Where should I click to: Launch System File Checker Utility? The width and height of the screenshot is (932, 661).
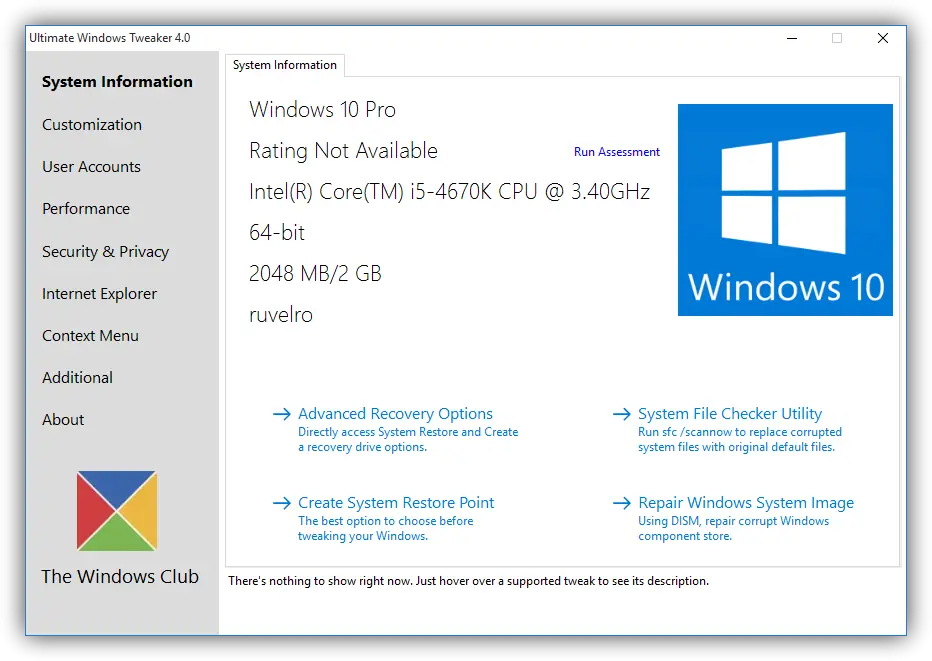[x=730, y=413]
